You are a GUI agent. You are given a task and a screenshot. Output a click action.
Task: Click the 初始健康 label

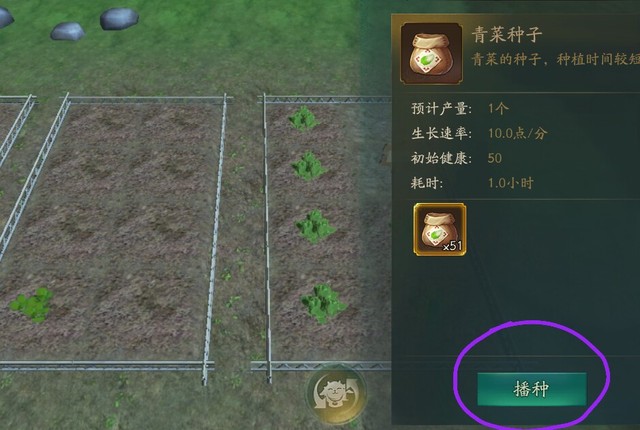click(441, 158)
